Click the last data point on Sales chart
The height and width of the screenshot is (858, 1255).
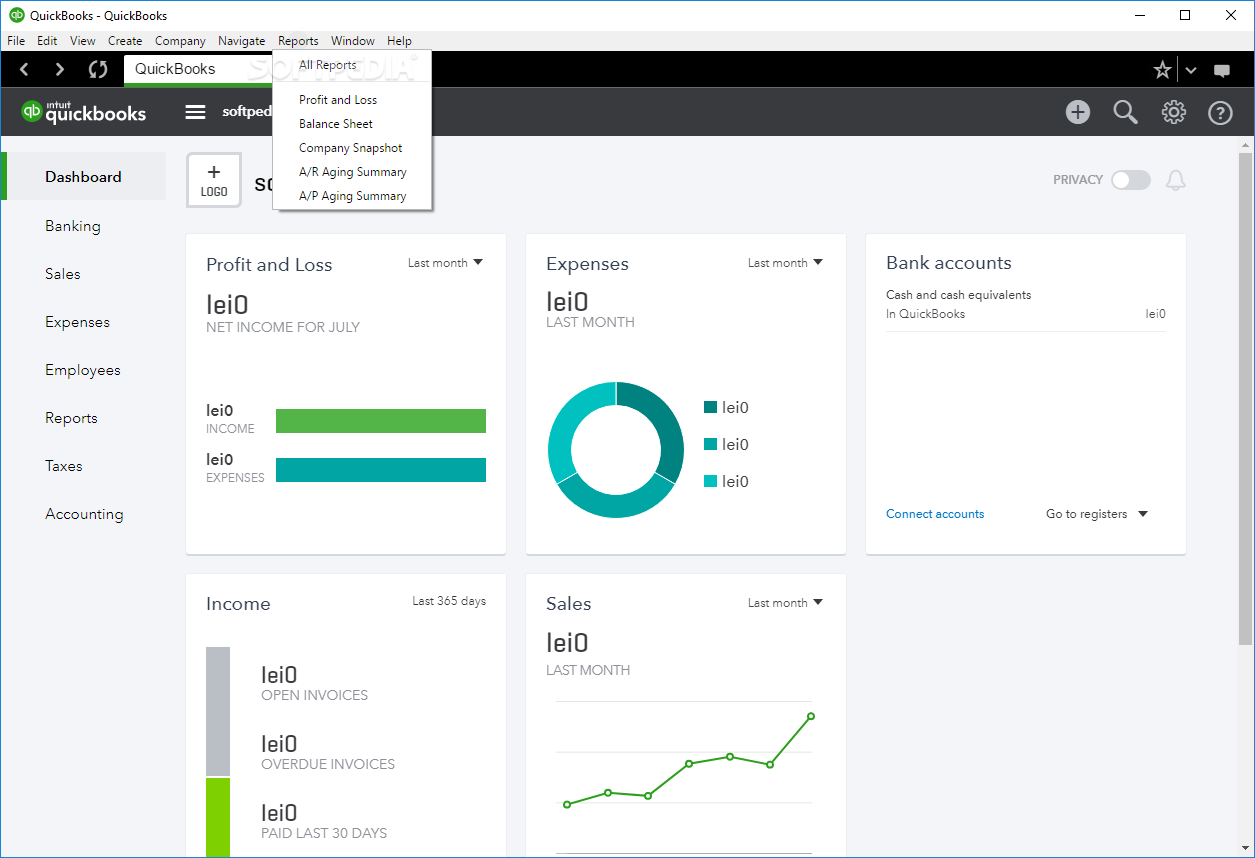pos(811,716)
